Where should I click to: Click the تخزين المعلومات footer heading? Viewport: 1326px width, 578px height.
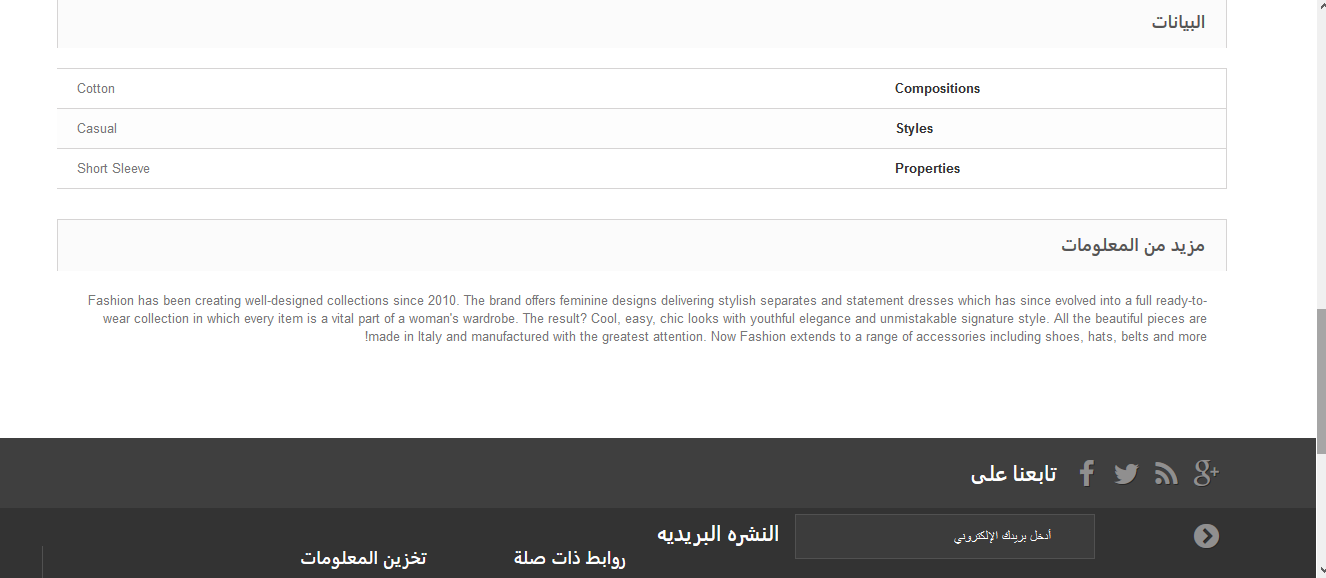pyautogui.click(x=363, y=558)
